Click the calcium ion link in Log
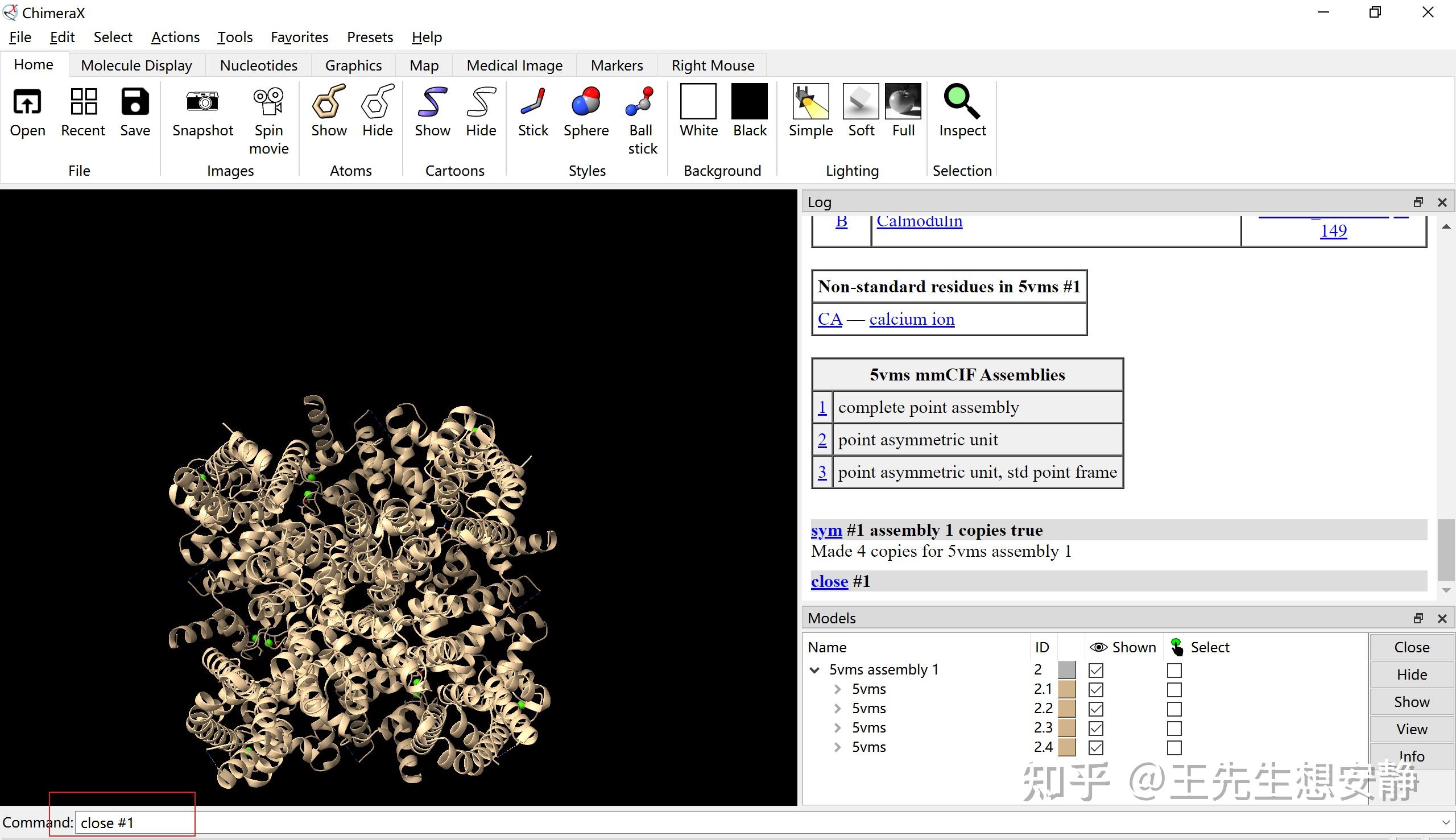This screenshot has width=1456, height=840. click(x=912, y=319)
